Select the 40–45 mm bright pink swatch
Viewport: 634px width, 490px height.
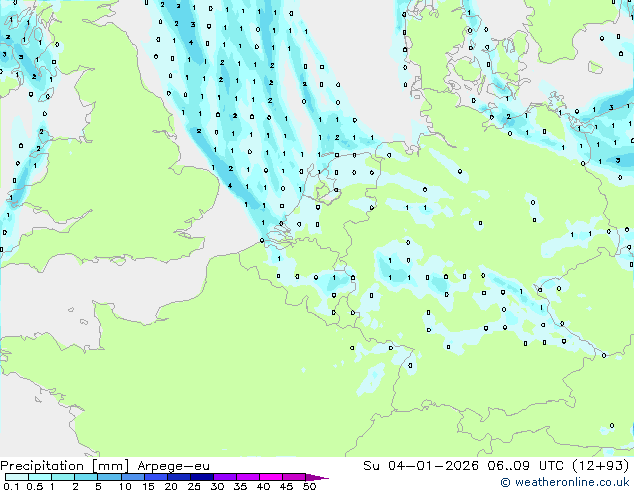point(271,477)
